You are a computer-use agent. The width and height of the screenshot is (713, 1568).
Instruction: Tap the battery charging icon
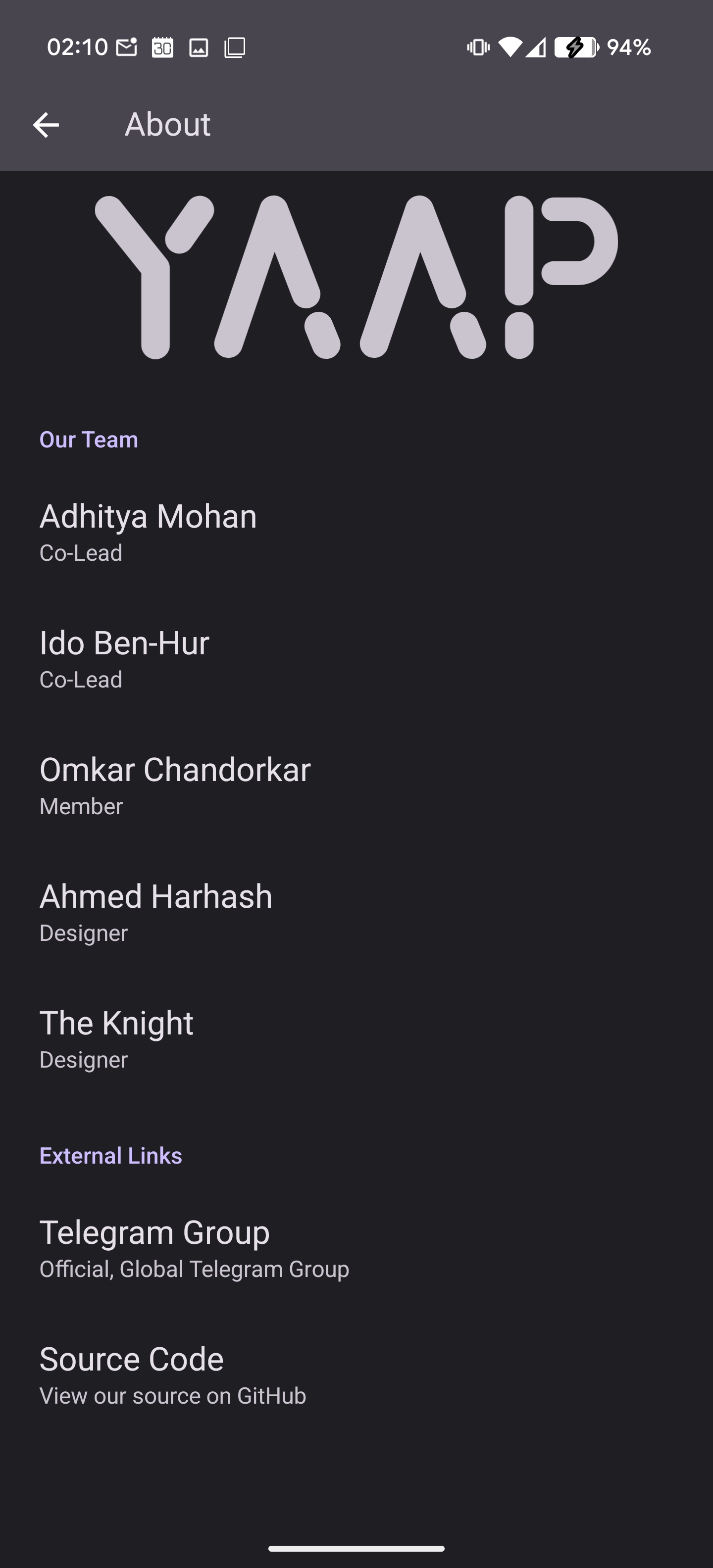click(x=576, y=47)
